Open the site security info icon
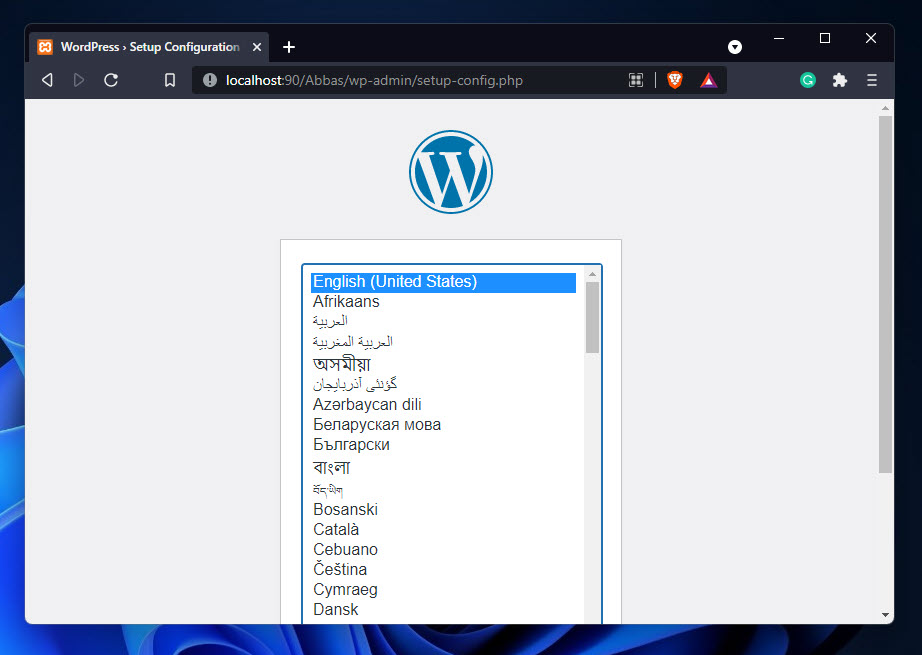 pos(210,80)
